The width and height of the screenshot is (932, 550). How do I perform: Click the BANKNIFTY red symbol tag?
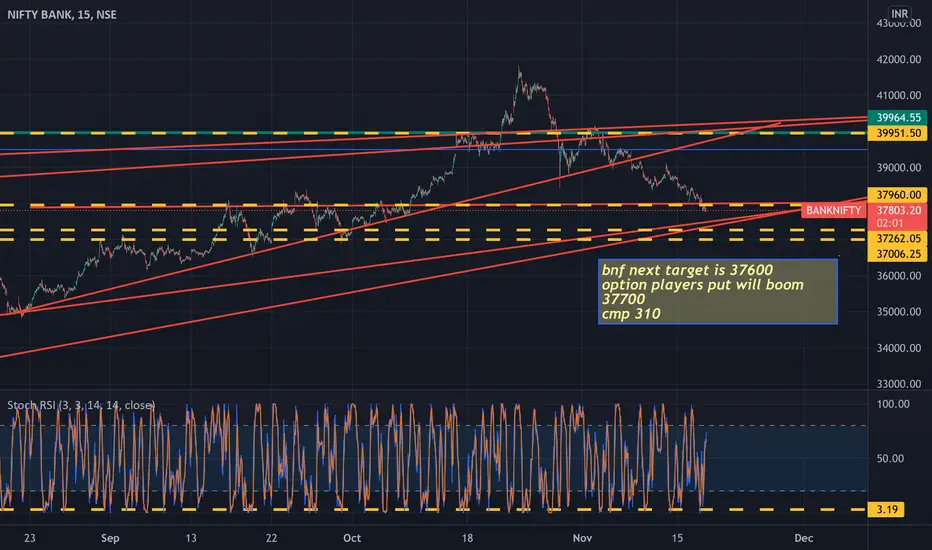point(833,210)
